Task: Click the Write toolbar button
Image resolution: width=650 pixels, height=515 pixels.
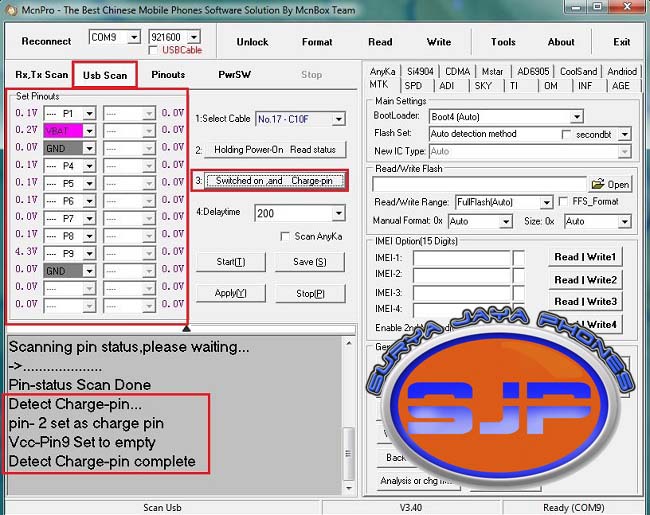Action: point(439,42)
